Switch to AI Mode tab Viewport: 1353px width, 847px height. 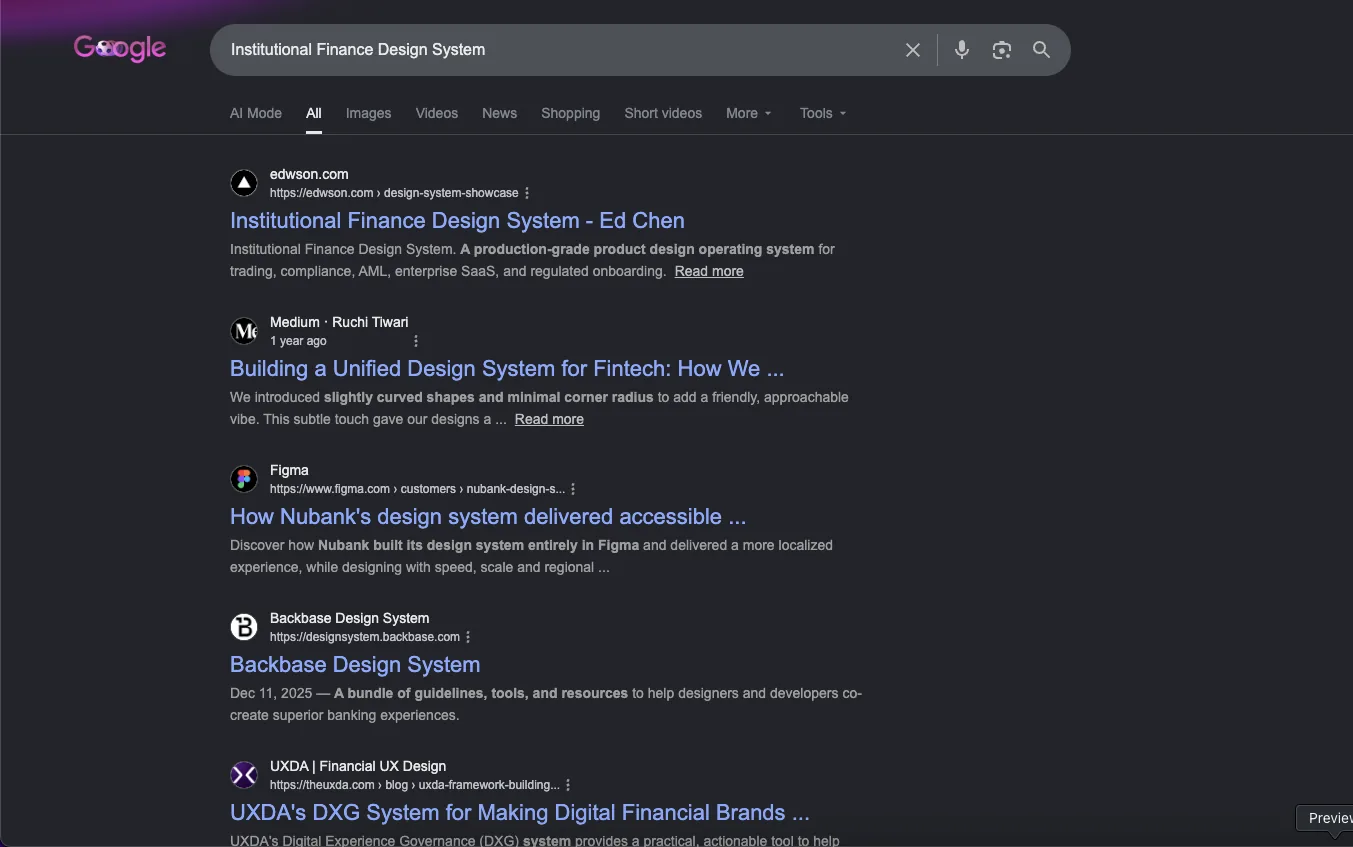[256, 113]
